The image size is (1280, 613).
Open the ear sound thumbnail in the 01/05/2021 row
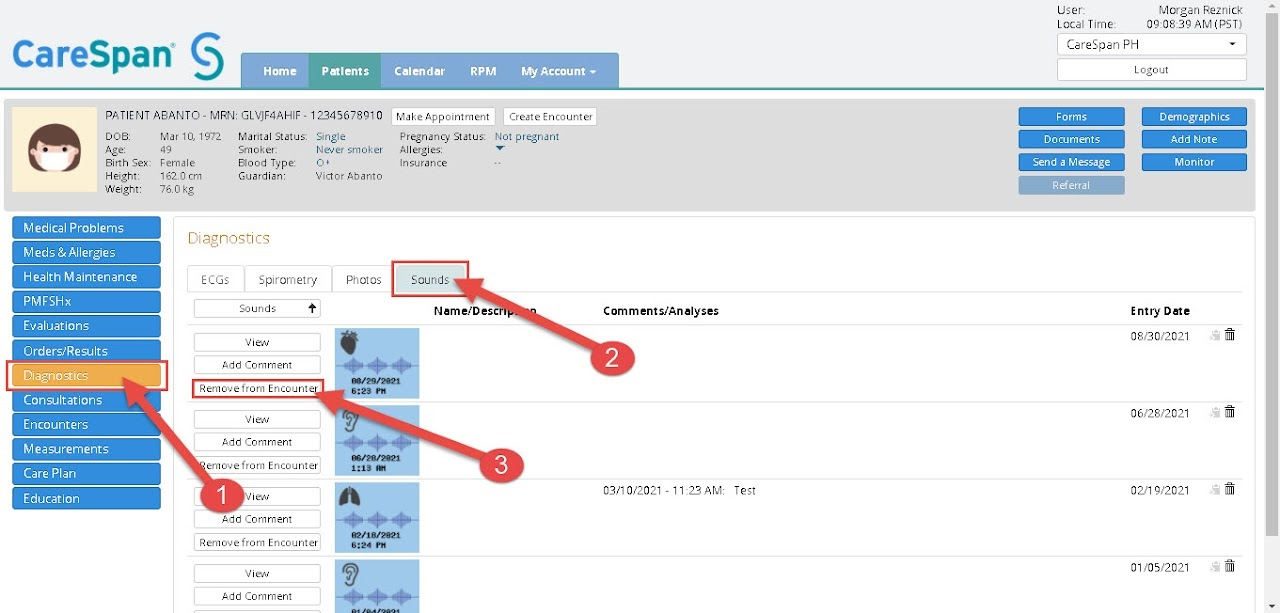tap(377, 586)
